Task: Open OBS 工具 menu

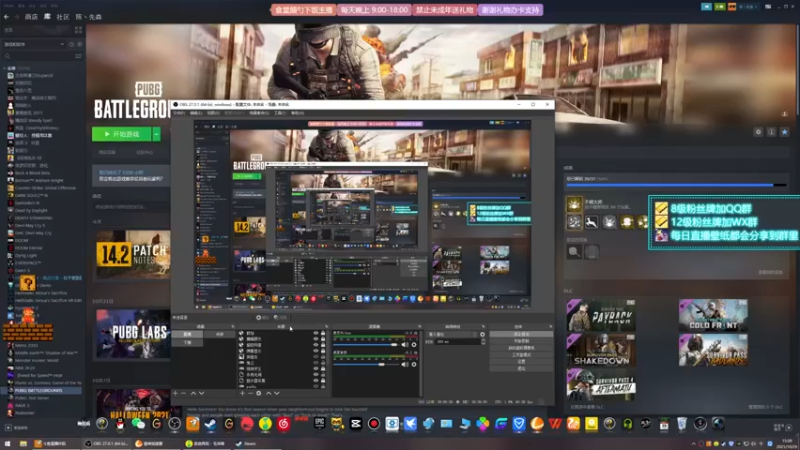Action: point(280,113)
